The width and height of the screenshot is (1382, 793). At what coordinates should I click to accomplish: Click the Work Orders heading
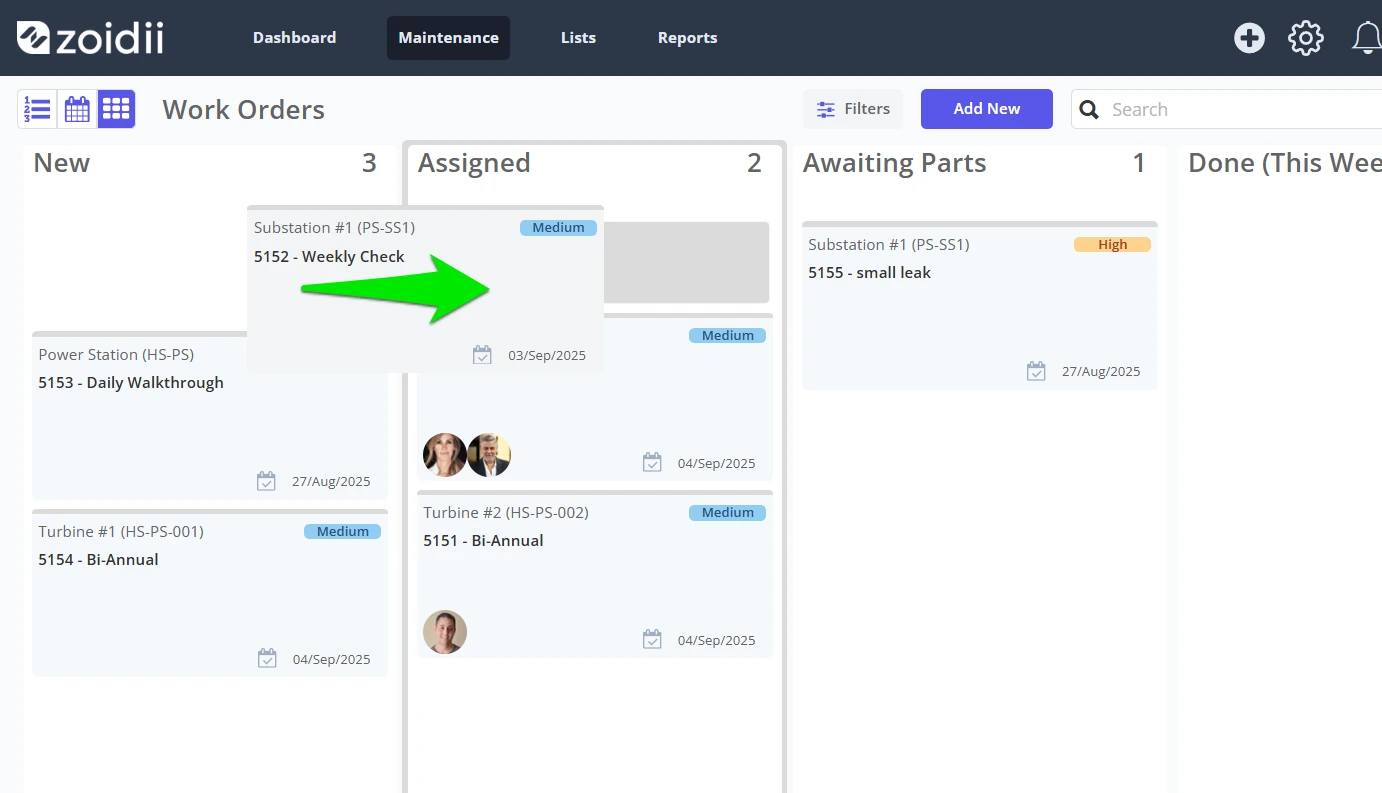(244, 109)
